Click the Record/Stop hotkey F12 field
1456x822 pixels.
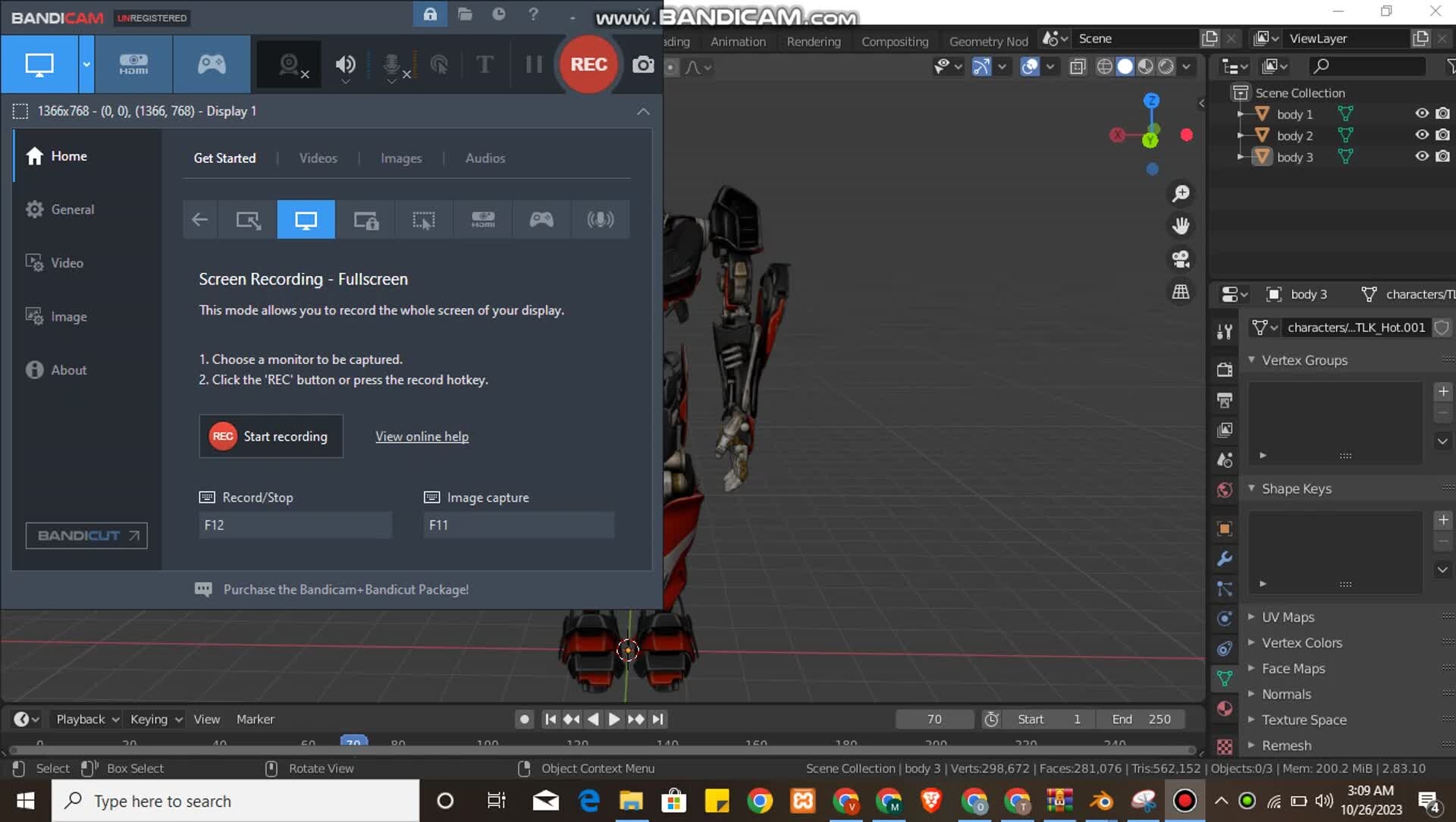point(295,525)
